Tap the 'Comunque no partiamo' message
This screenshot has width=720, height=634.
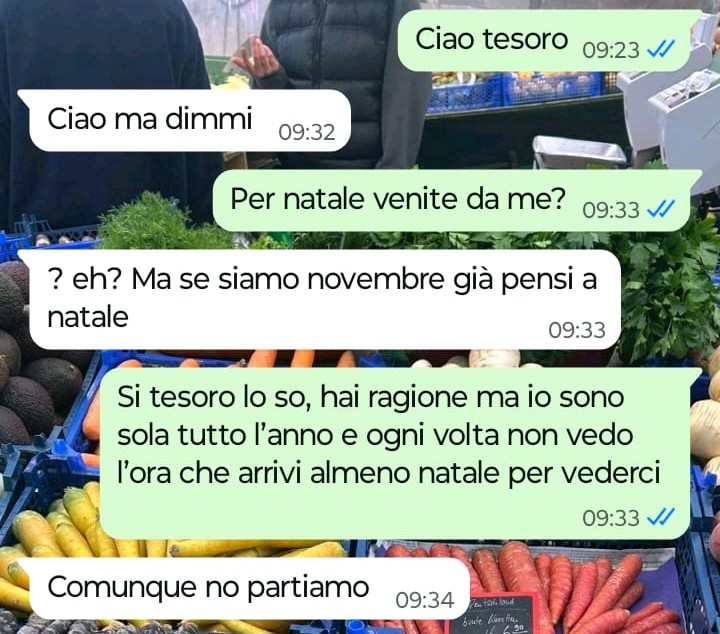(x=244, y=589)
